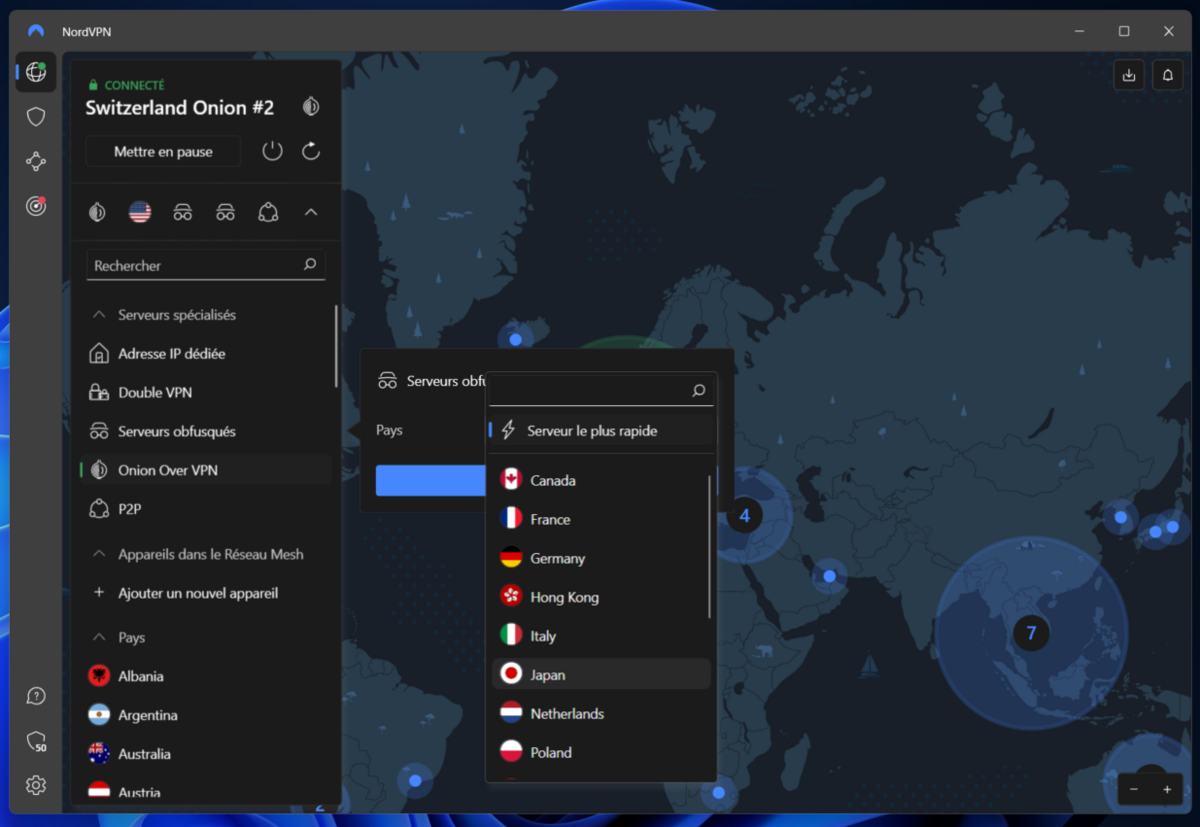Select the P2P shortcut icon in shortcuts row
Image resolution: width=1200 pixels, height=827 pixels.
click(268, 212)
